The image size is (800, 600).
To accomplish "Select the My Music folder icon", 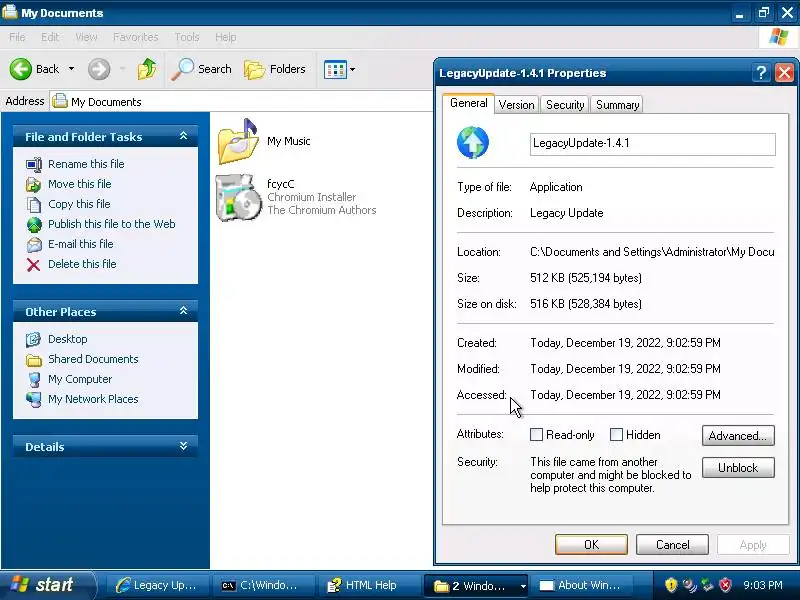I will point(238,141).
